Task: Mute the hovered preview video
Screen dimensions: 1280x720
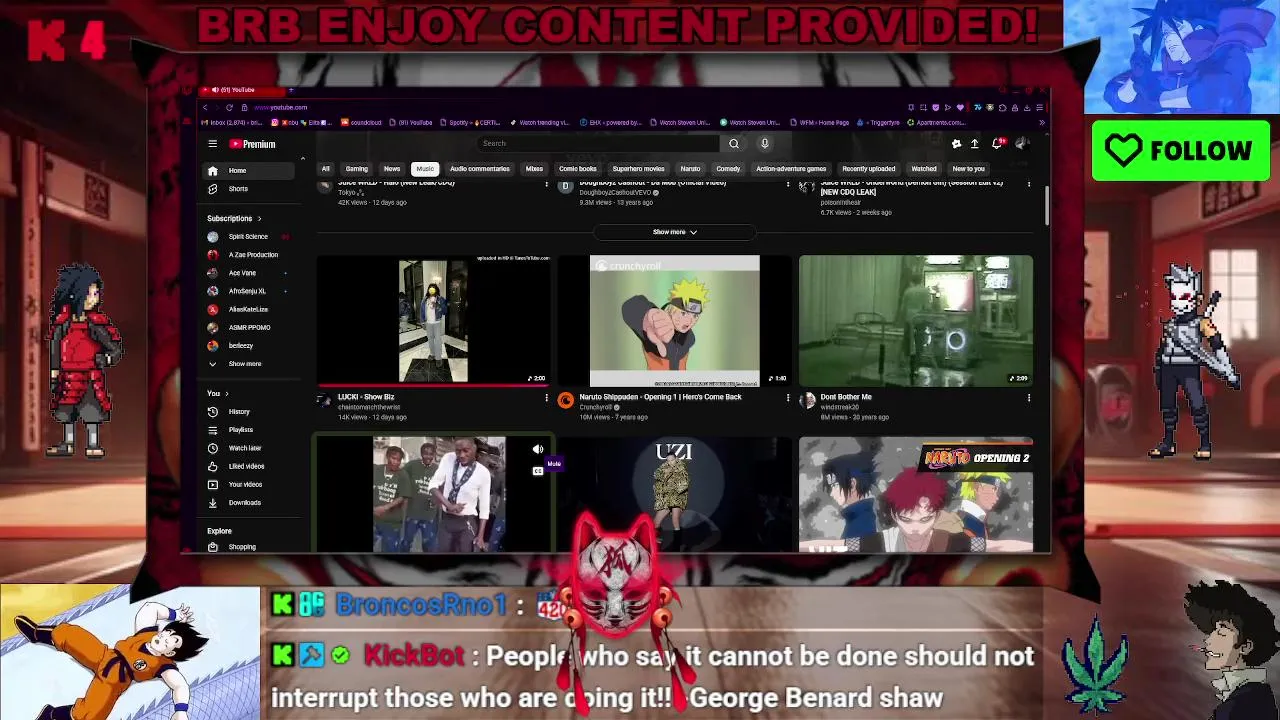Action: (538, 450)
